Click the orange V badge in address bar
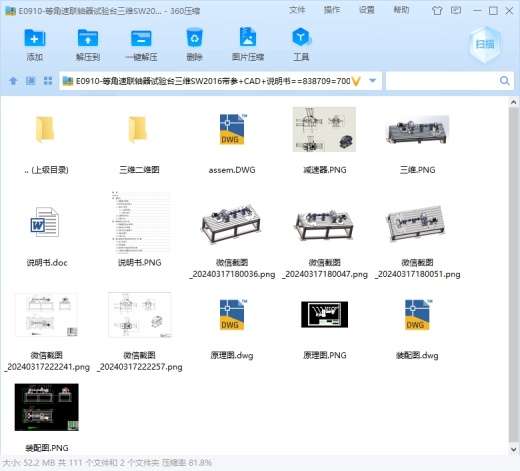Image resolution: width=520 pixels, height=471 pixels. [x=356, y=81]
